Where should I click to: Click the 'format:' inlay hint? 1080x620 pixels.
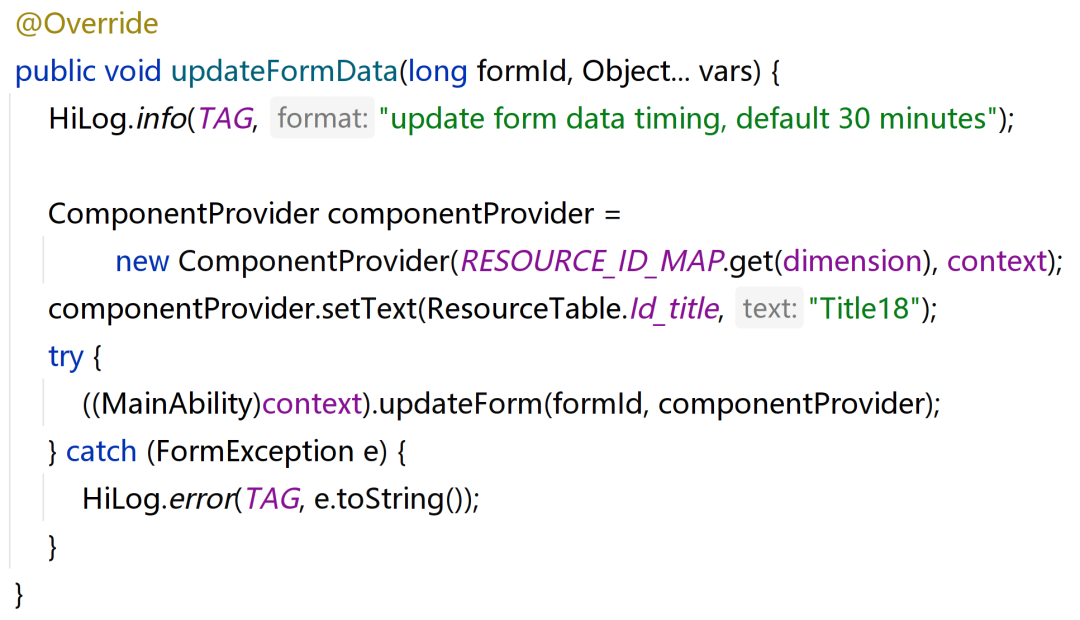pos(322,120)
